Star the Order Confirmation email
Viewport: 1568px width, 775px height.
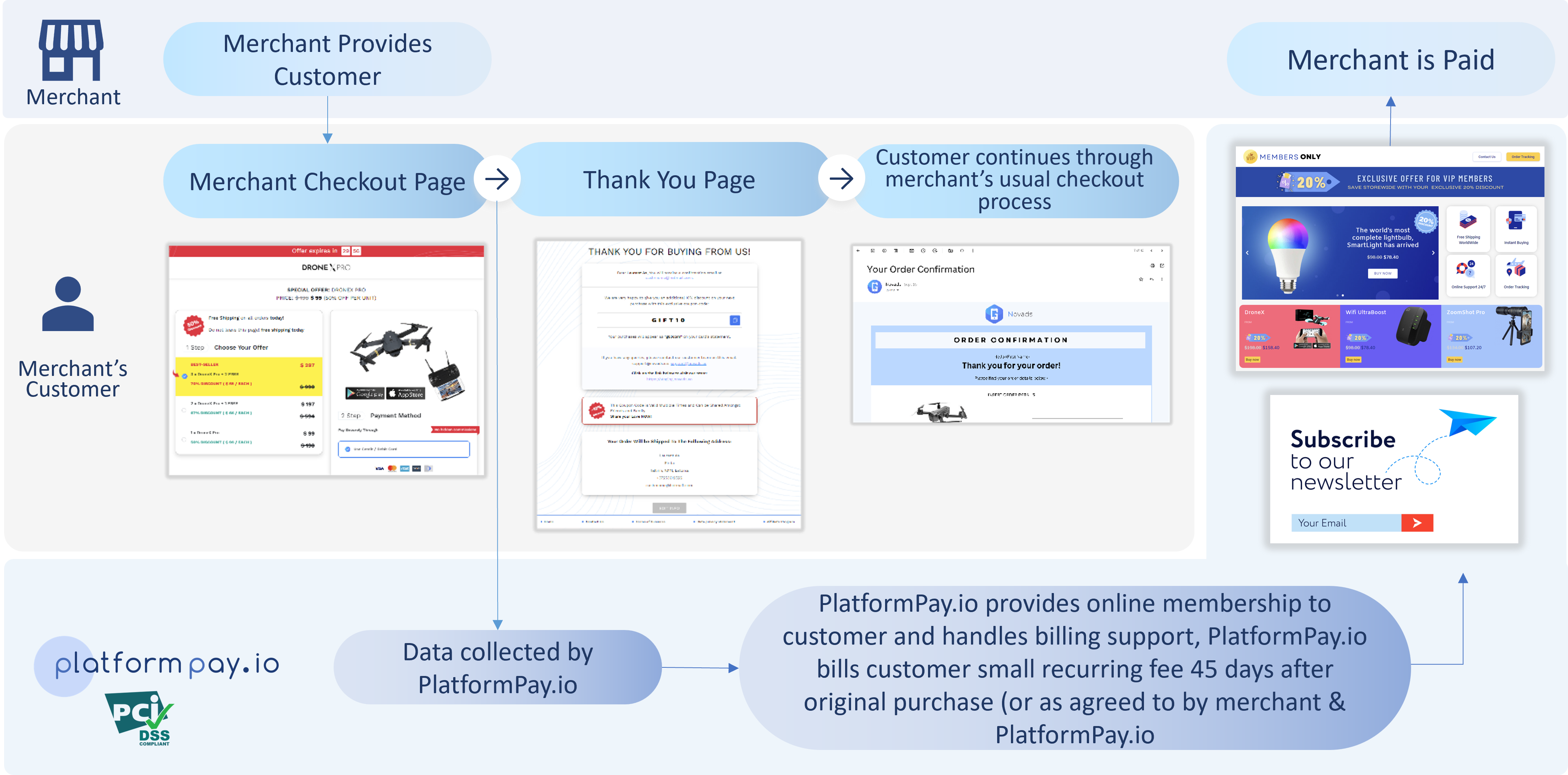(1141, 280)
